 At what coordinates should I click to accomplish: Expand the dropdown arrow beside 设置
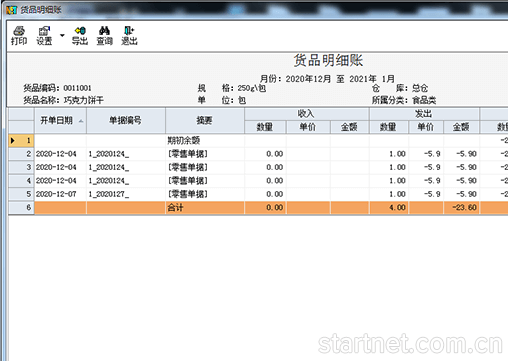tap(62, 35)
